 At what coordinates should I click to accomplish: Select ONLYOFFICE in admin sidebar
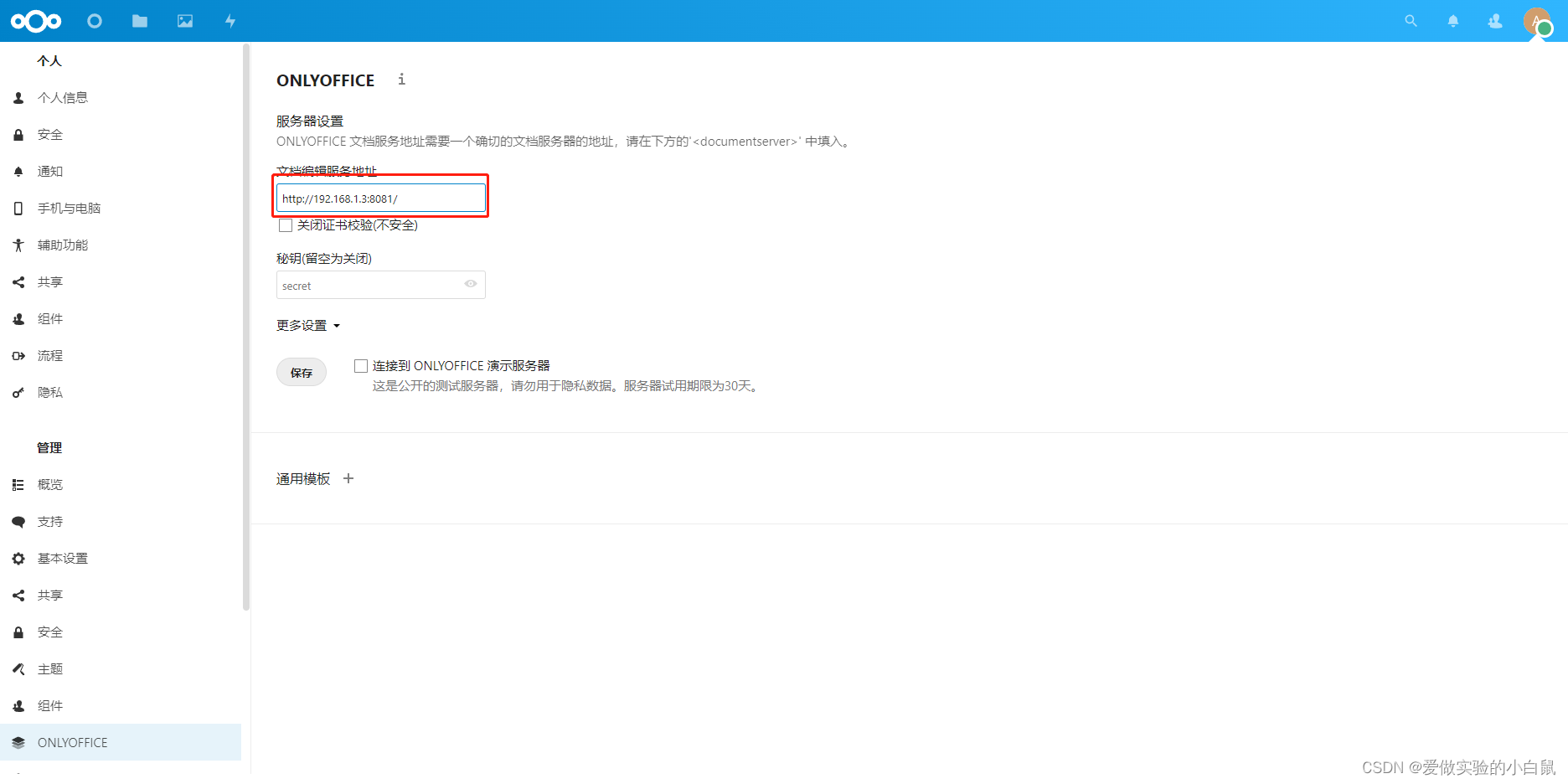point(121,743)
